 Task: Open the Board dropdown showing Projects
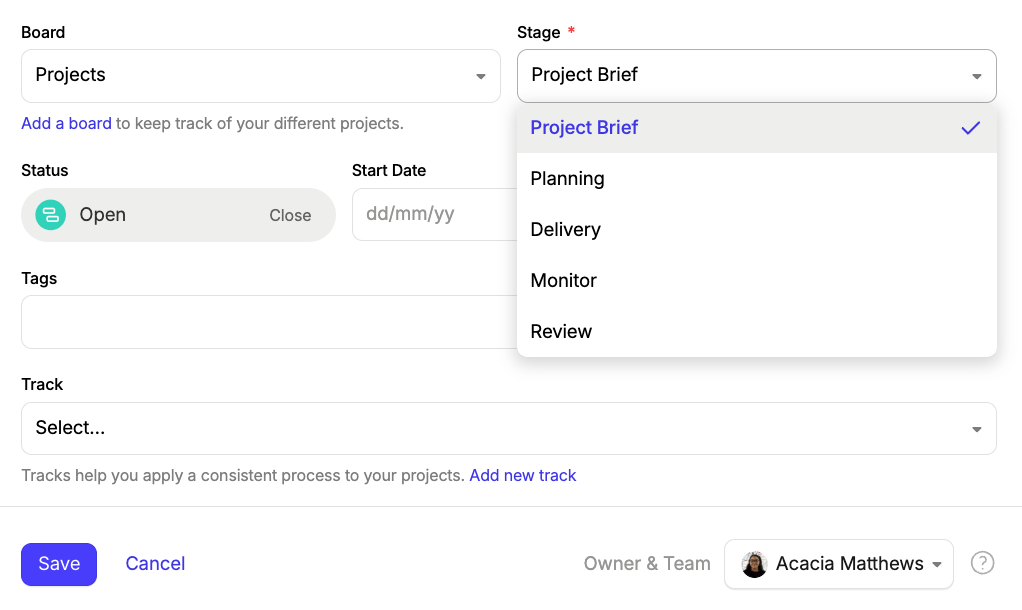[261, 76]
